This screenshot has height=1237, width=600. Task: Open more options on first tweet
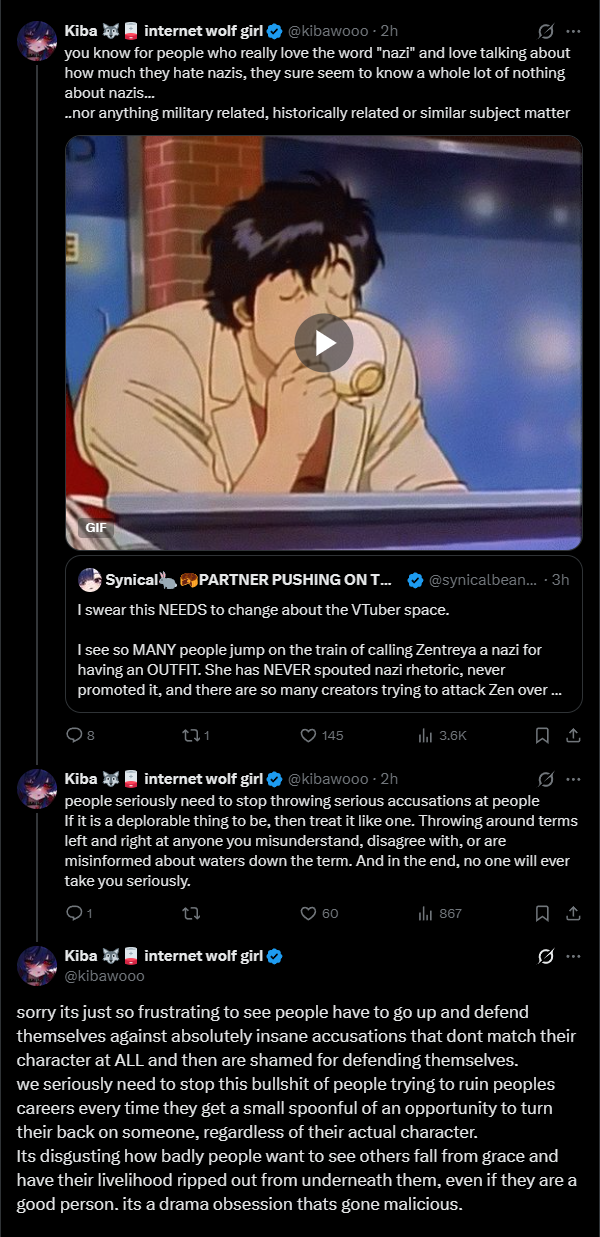coord(573,32)
